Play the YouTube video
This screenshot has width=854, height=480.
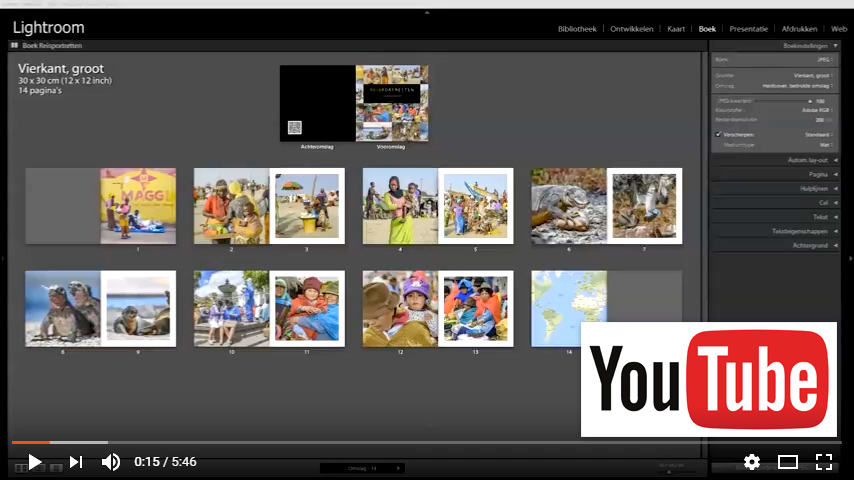(34, 462)
